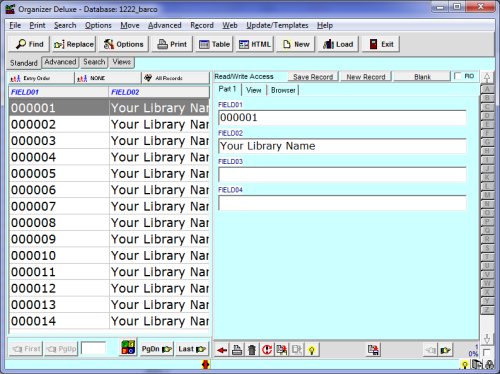Viewport: 500px width, 374px height.
Task: Click the alphabet index down arrow
Action: pos(487,339)
